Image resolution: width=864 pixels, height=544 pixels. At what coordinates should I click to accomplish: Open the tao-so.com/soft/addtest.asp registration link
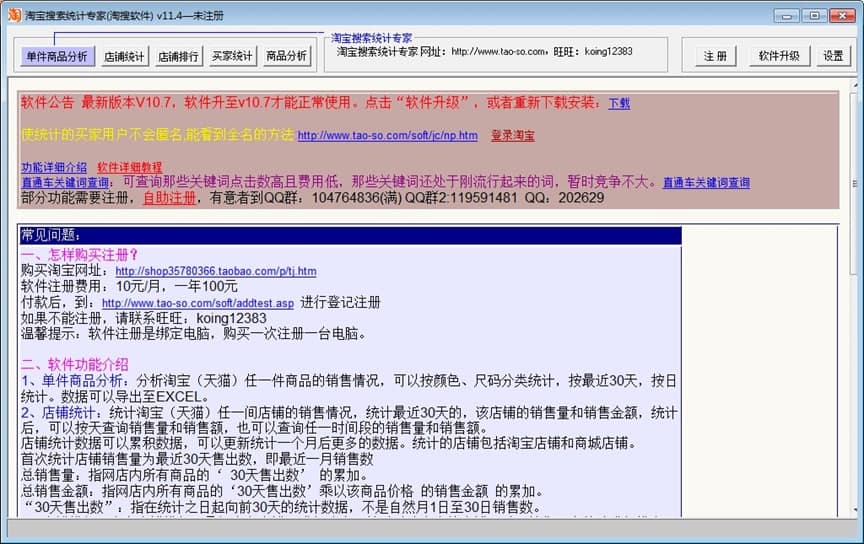[198, 303]
